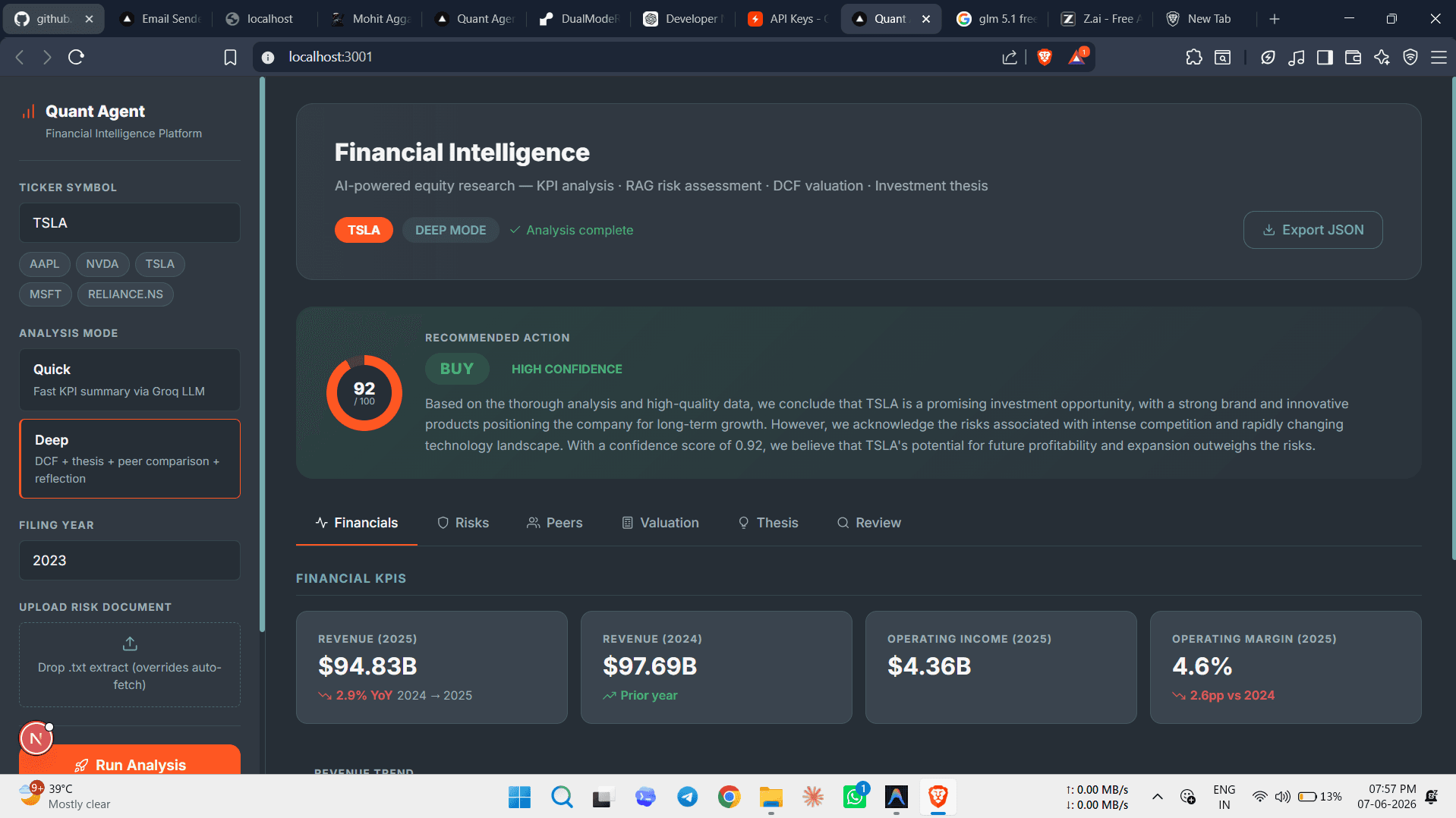This screenshot has height=818, width=1456.
Task: Click the risk document drop zone
Action: point(130,665)
